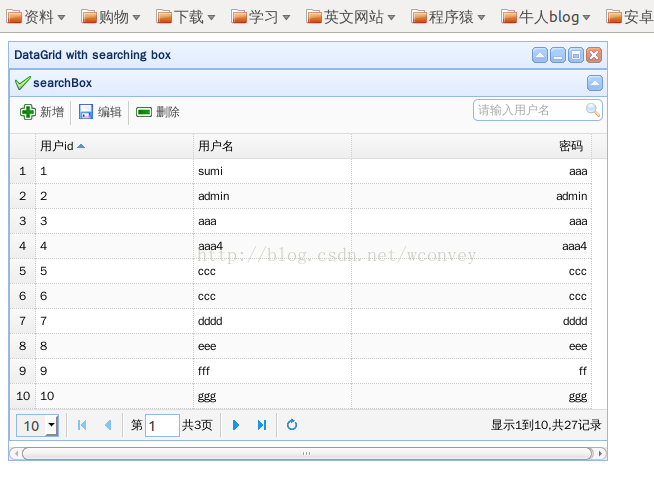The height and width of the screenshot is (488, 654).
Task: Select username cell fff
Action: [x=272, y=371]
